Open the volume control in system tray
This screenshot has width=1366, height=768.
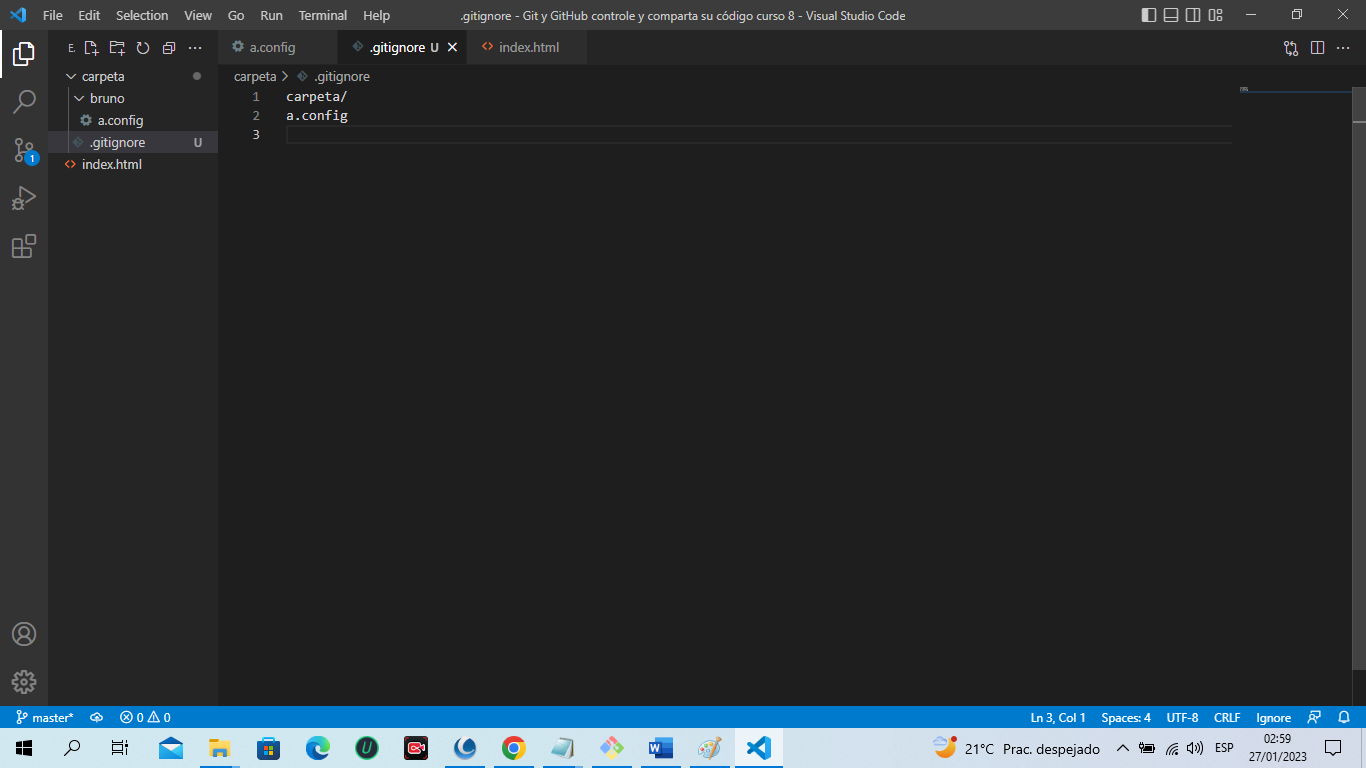1195,748
